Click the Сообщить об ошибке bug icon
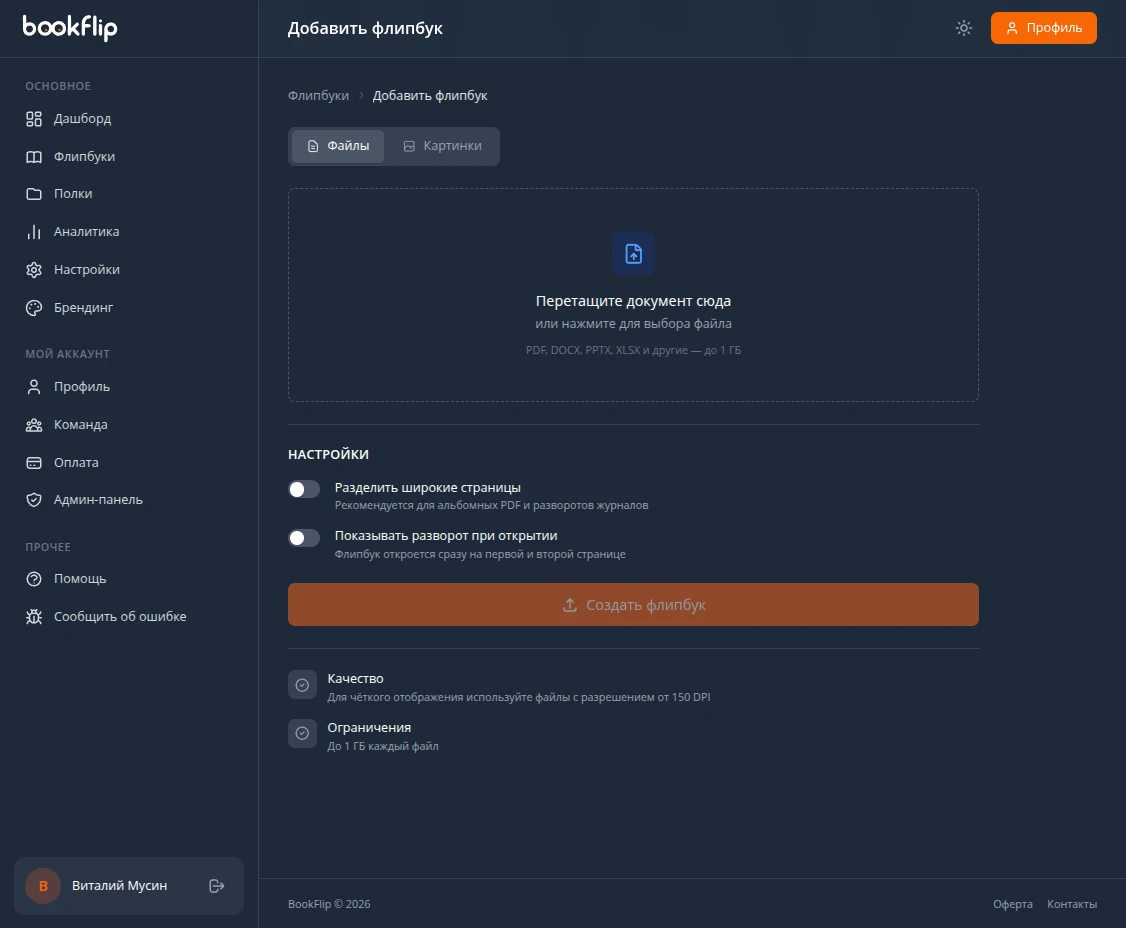Viewport: 1126px width, 928px height. [x=34, y=616]
